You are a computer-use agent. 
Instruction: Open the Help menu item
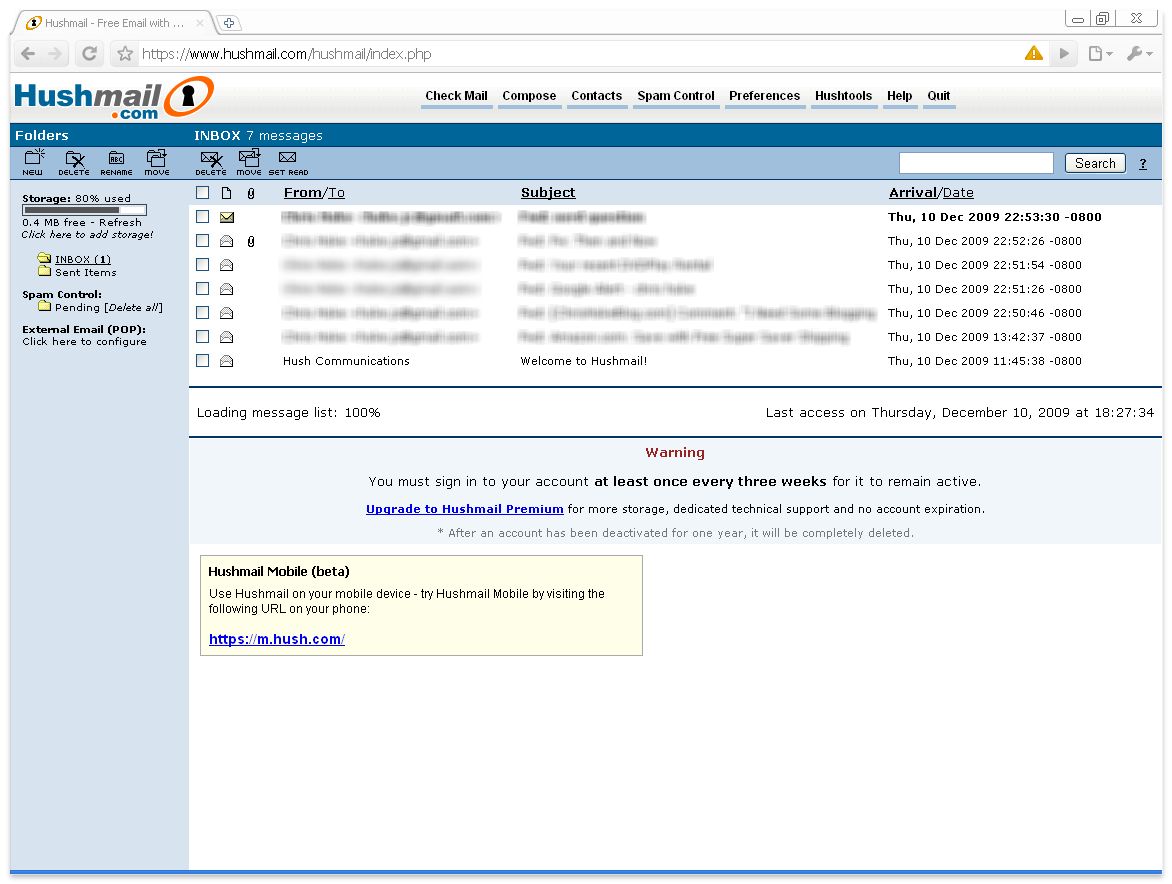tap(899, 96)
